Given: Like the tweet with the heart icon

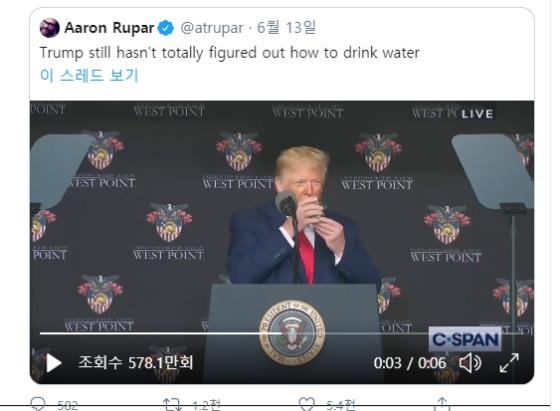Looking at the screenshot, I should tap(307, 404).
